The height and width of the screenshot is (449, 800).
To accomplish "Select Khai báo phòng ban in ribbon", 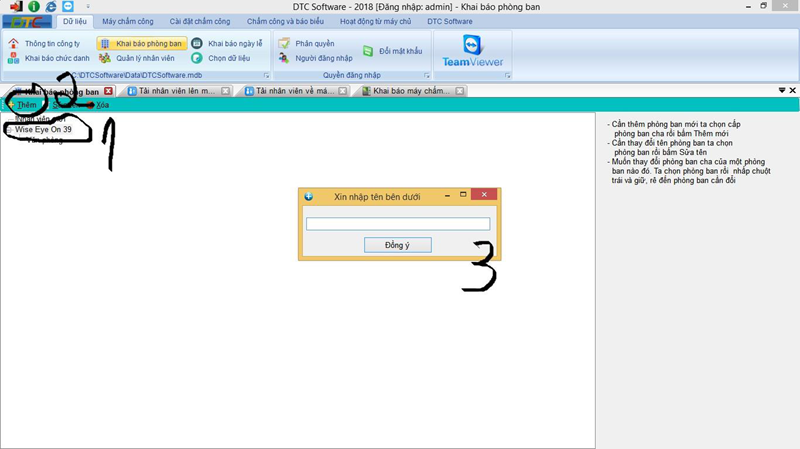I will coord(142,44).
